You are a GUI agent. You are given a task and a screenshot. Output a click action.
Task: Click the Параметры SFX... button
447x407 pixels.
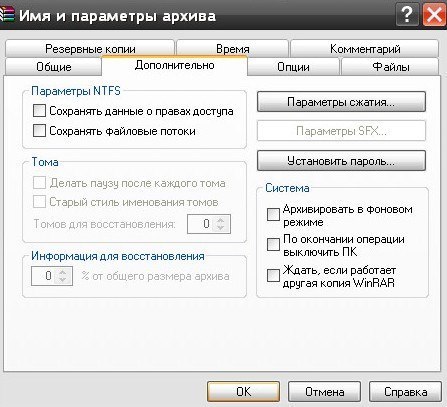341,131
